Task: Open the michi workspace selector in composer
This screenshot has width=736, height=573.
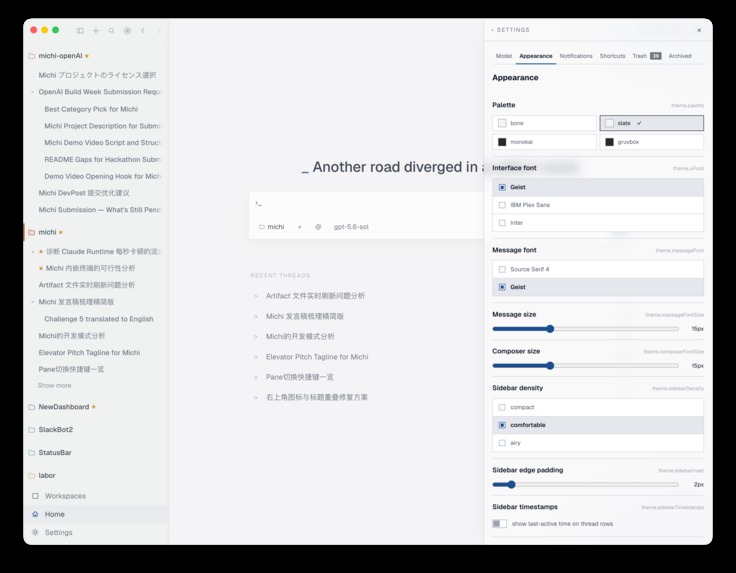Action: [272, 227]
